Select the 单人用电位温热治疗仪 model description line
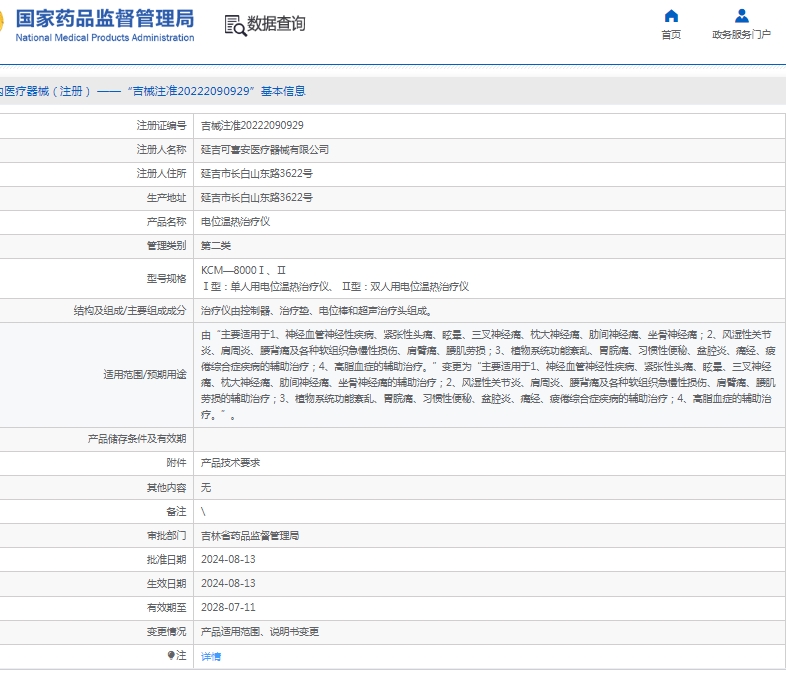 335,287
